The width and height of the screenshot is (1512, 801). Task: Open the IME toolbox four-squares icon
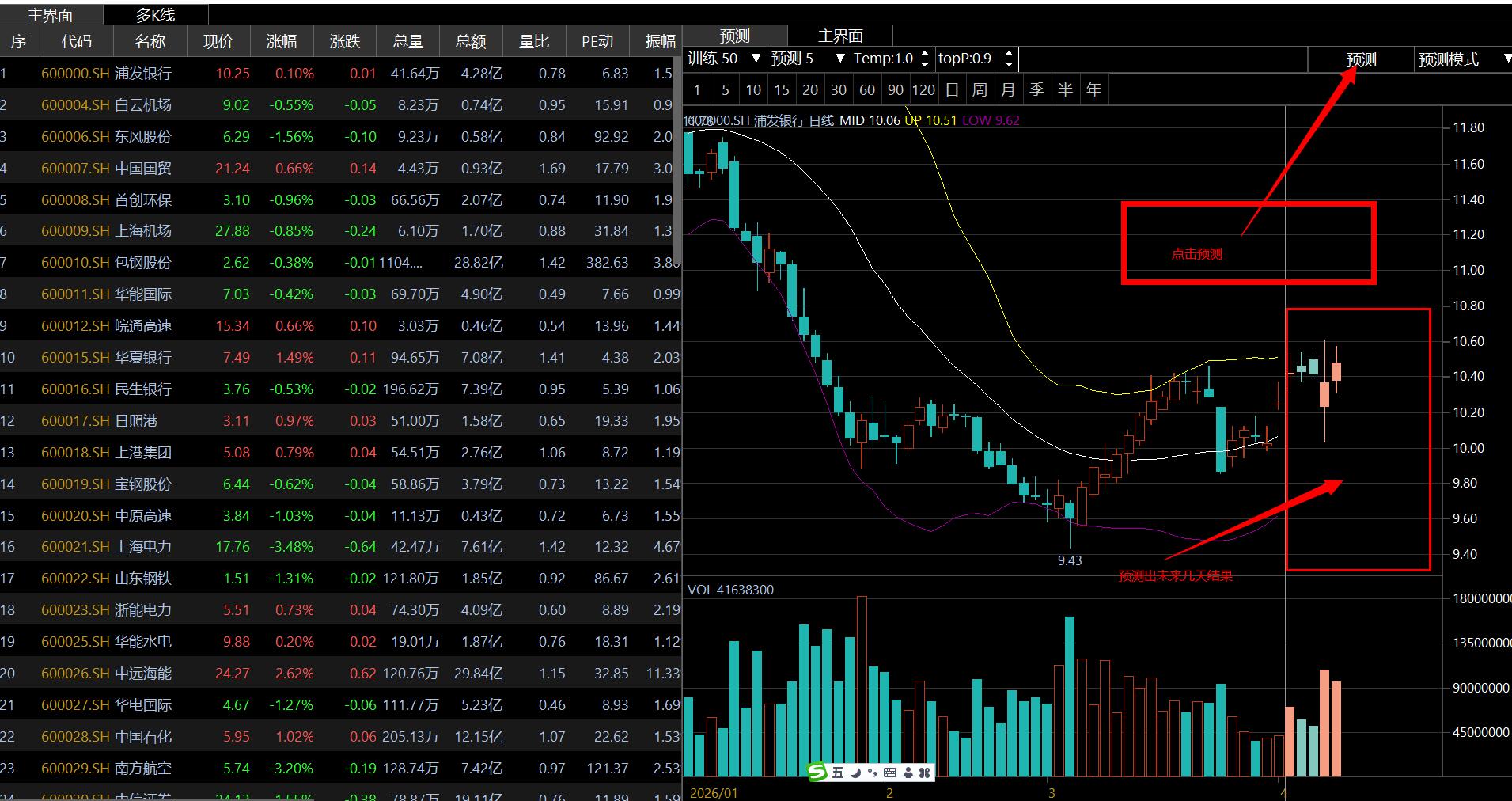point(923,773)
